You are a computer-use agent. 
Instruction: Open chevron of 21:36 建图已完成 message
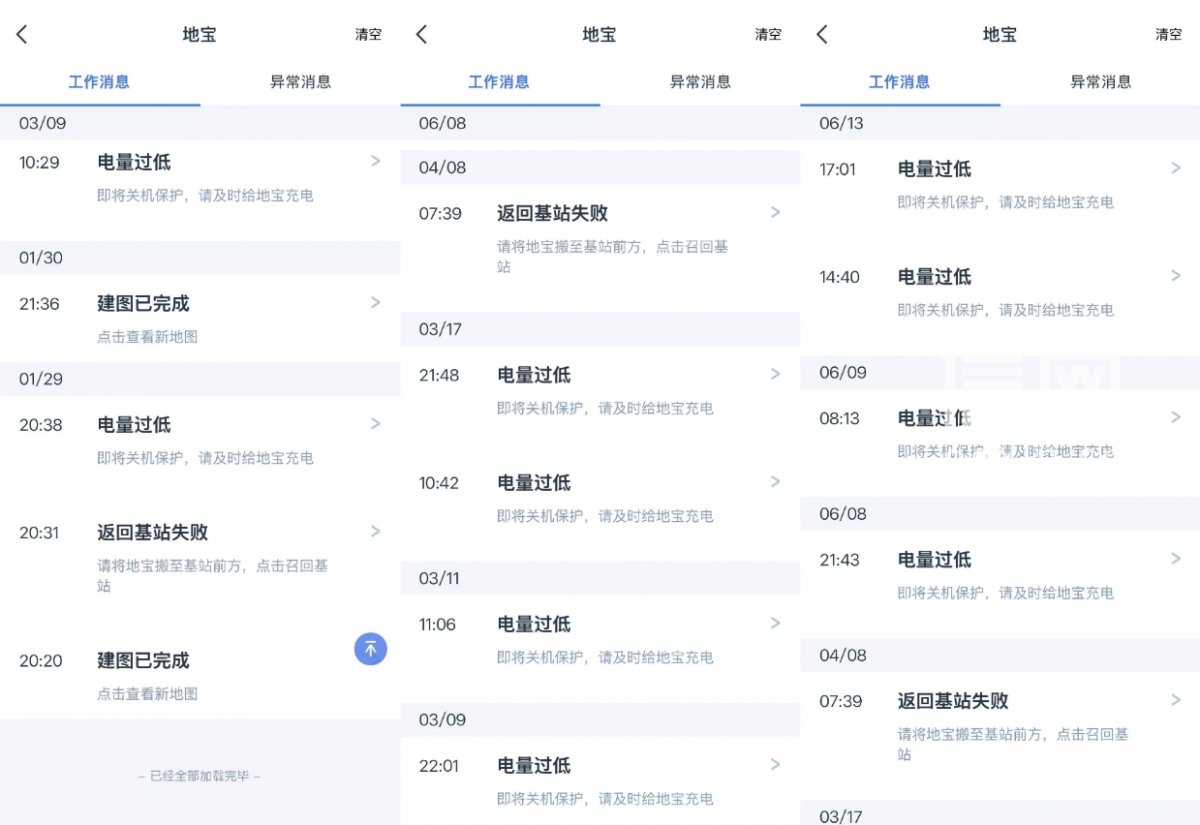click(376, 302)
